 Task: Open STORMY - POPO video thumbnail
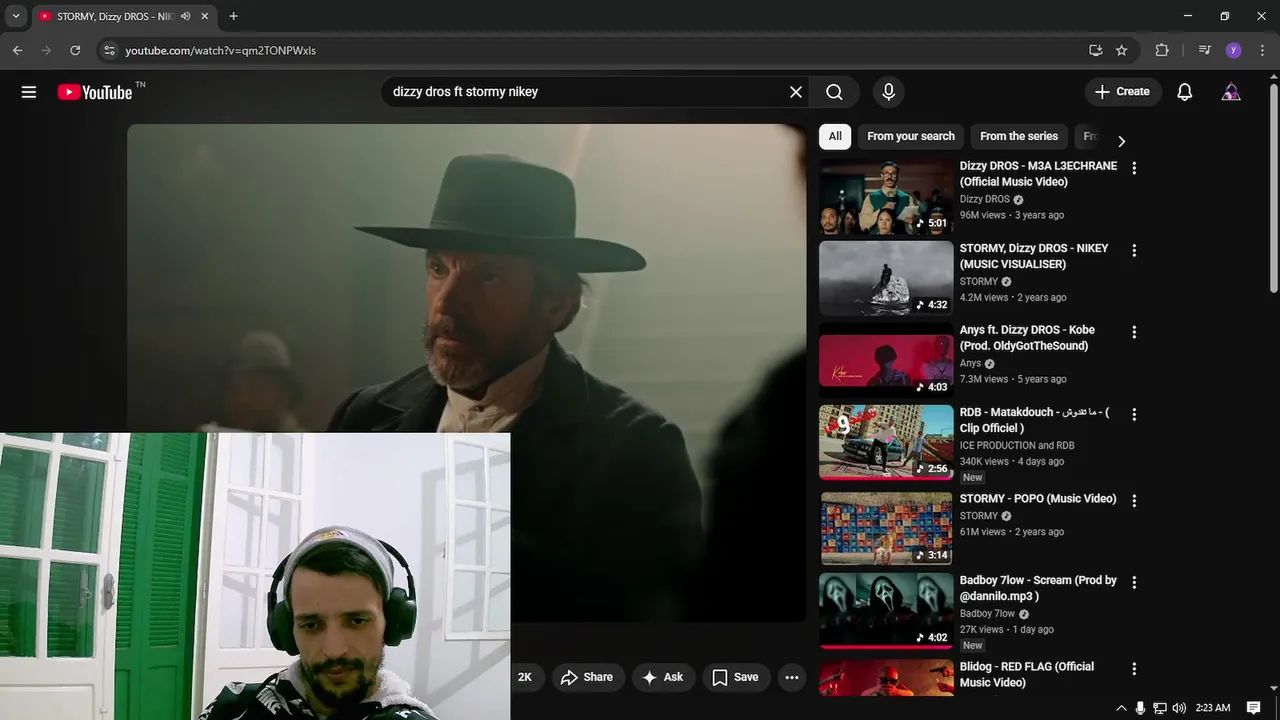click(886, 529)
